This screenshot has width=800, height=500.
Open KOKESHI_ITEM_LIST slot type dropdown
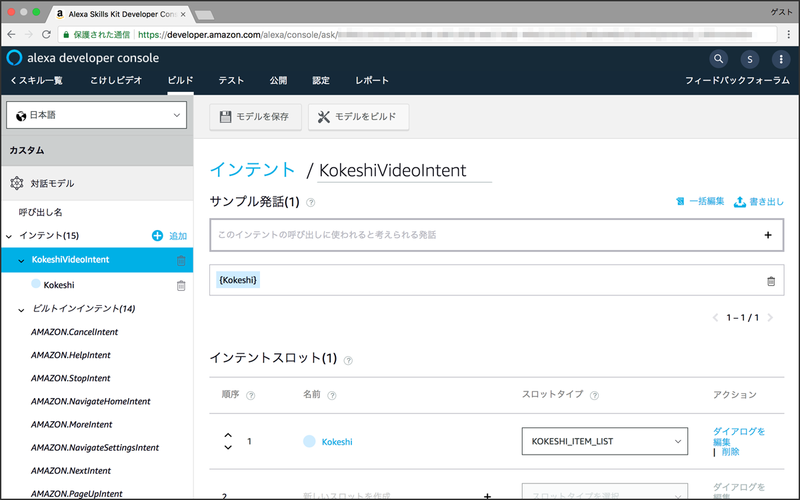click(605, 441)
